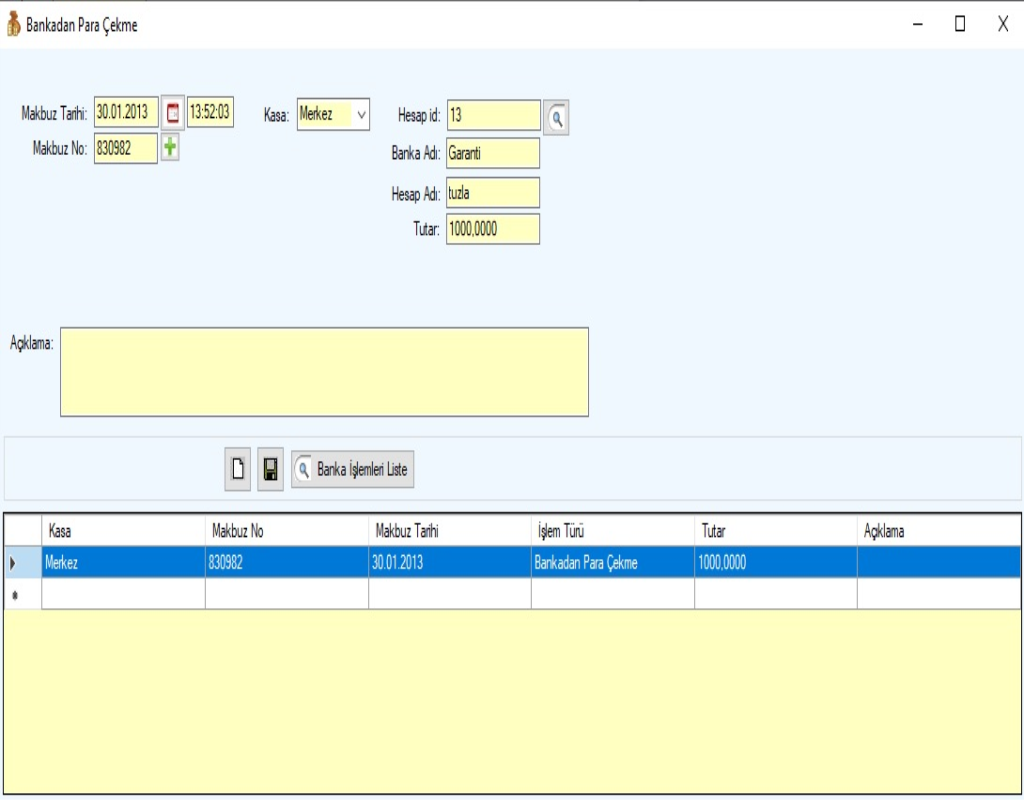The image size is (1024, 800).
Task: Click the time field showing 13:52:03
Action: pos(210,112)
